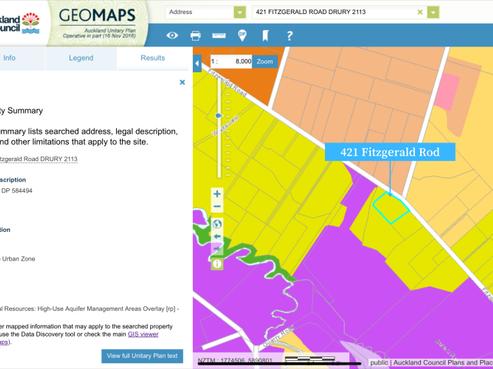Click the map scale input field
The width and height of the screenshot is (493, 369).
[231, 62]
